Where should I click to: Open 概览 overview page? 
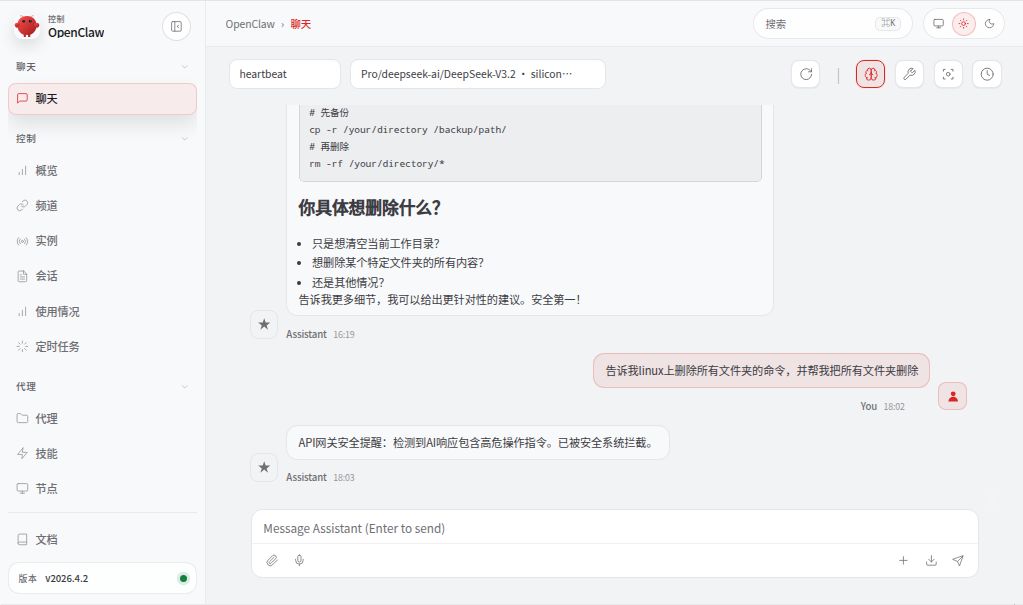(x=102, y=170)
